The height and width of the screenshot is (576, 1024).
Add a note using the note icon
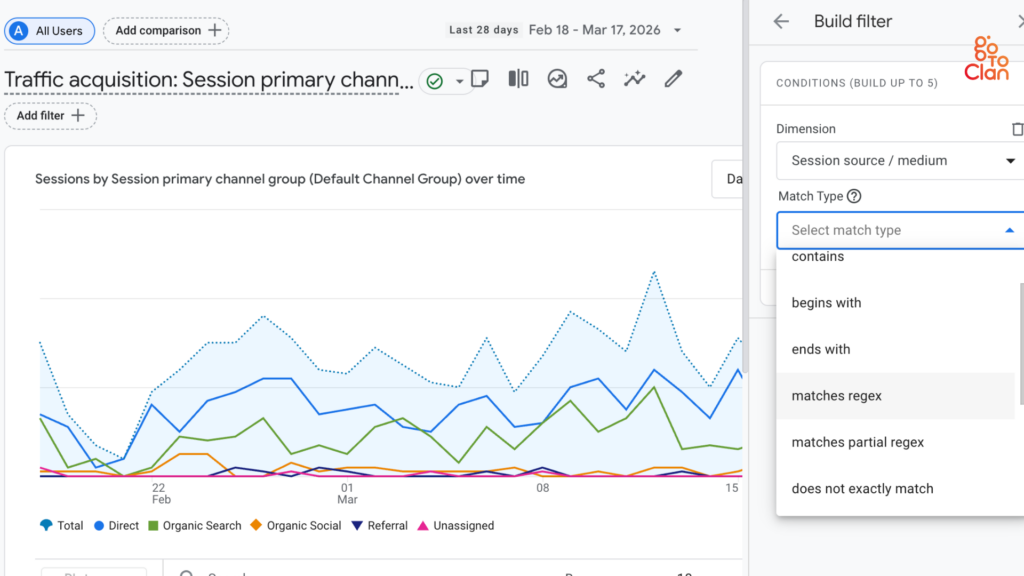pos(479,78)
